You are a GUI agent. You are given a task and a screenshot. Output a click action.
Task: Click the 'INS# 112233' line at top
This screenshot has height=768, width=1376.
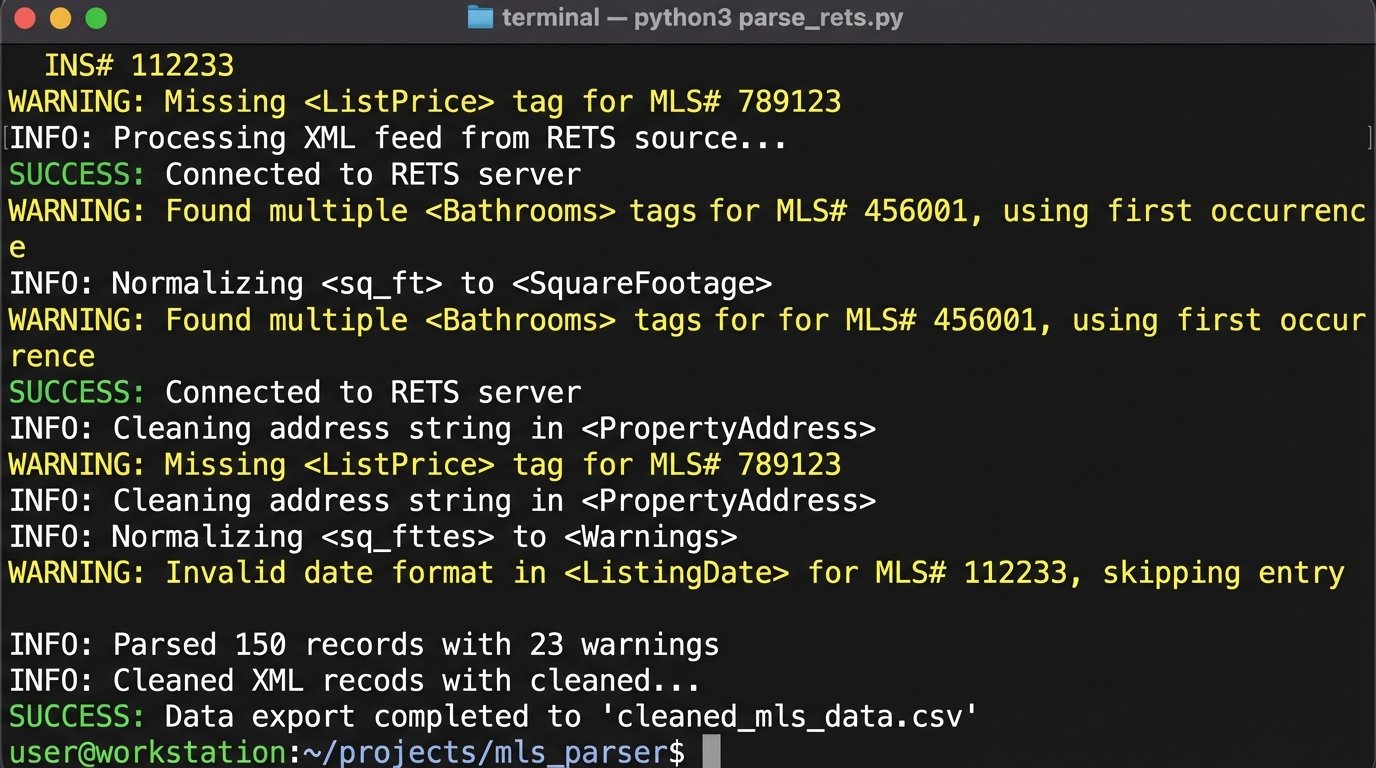click(138, 66)
